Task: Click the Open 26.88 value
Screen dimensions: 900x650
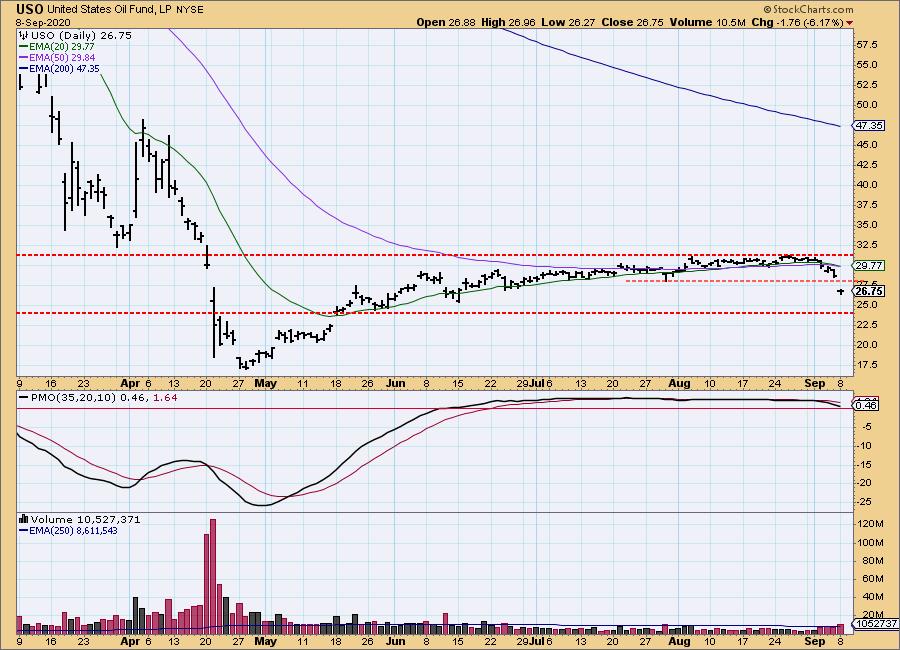Action: (446, 22)
